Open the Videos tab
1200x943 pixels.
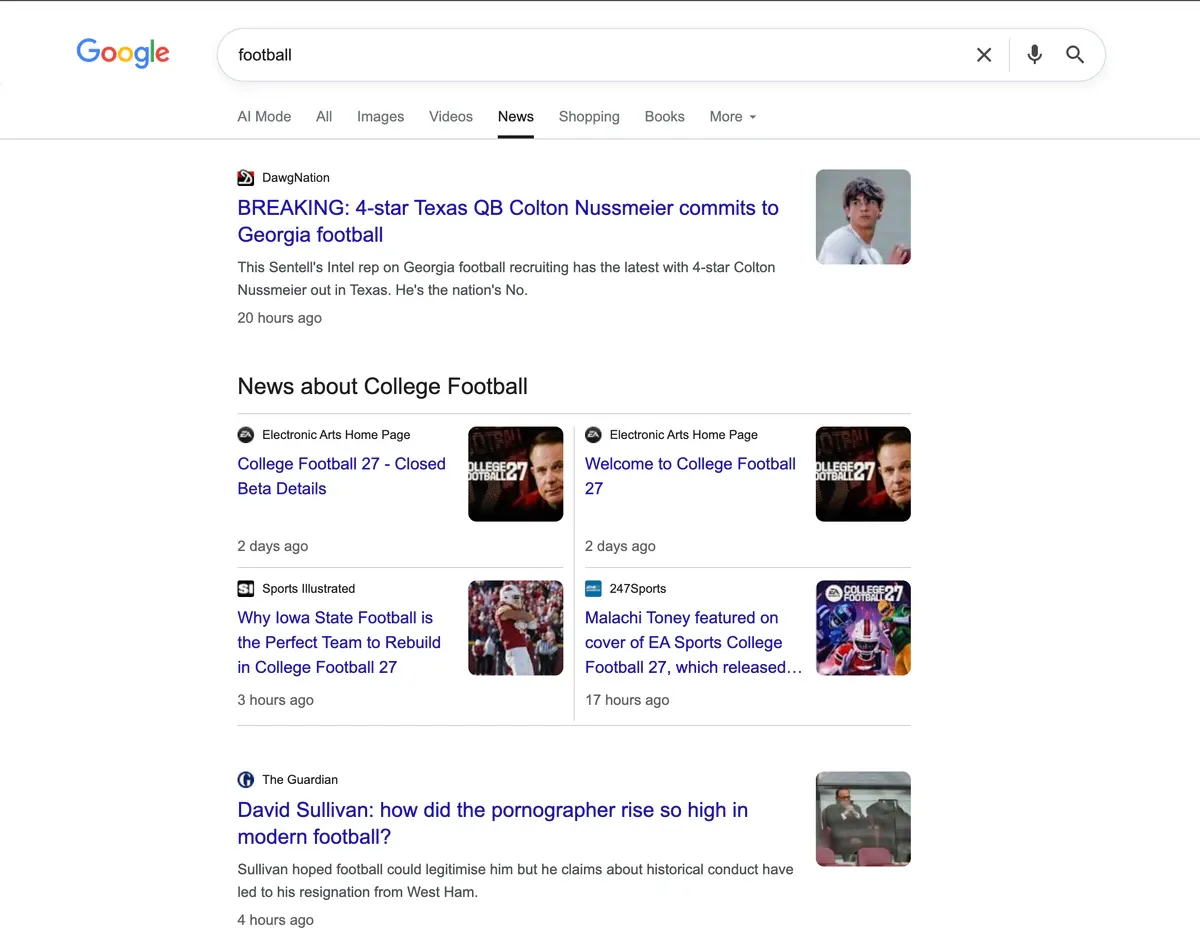451,117
